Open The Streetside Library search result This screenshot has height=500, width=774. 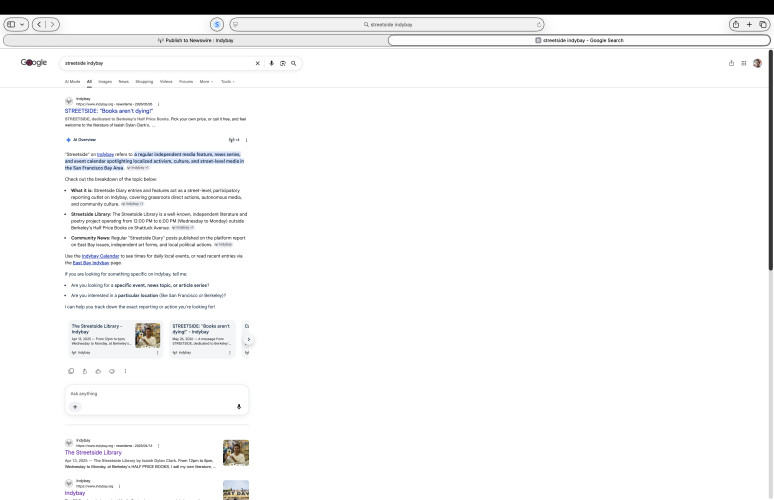pyautogui.click(x=93, y=453)
